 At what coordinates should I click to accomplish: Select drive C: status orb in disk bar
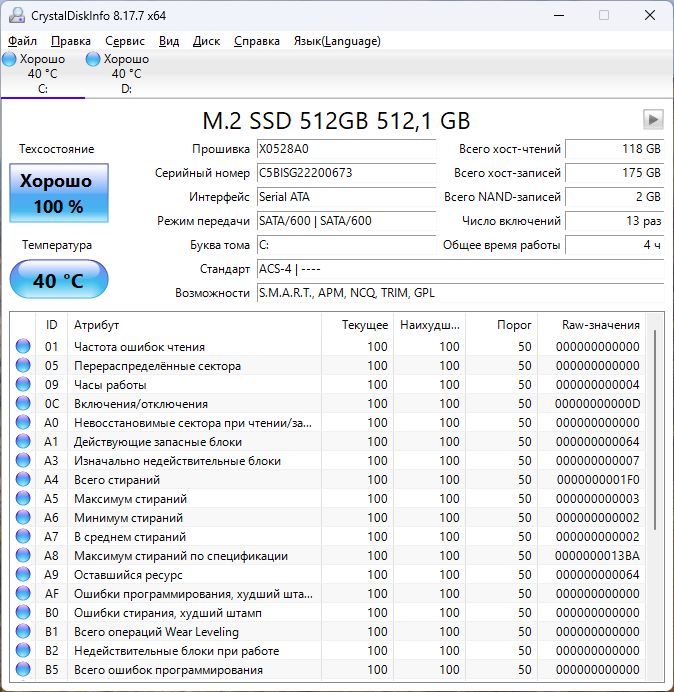pos(9,60)
